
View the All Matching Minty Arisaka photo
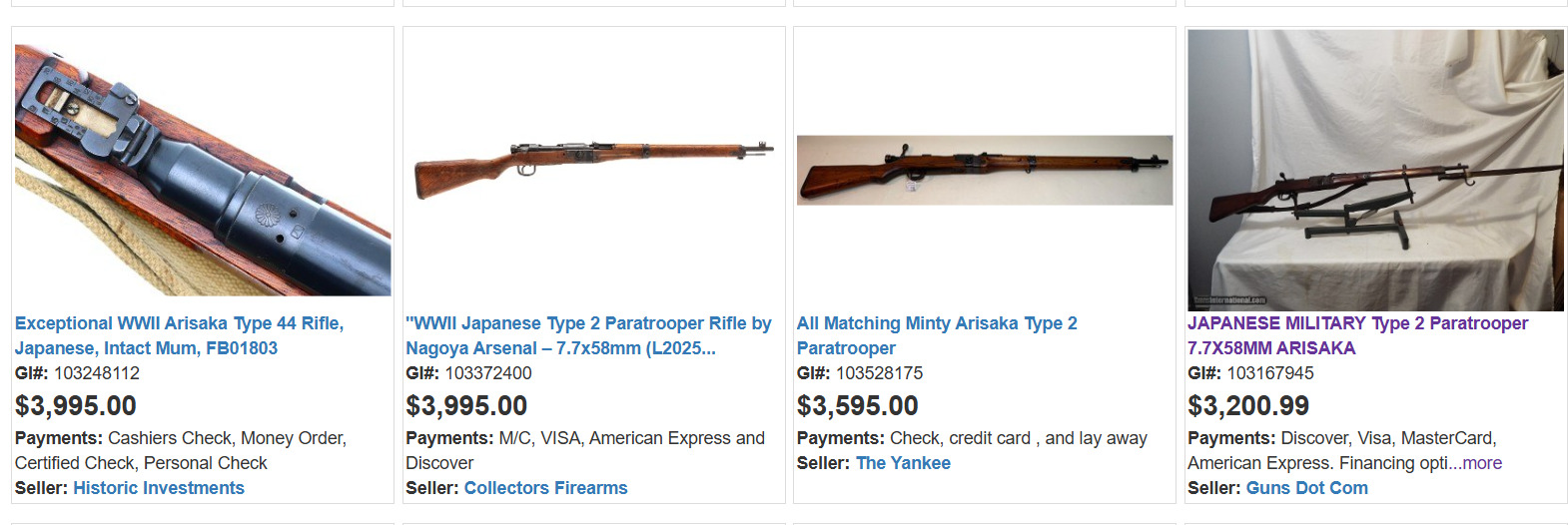[985, 170]
